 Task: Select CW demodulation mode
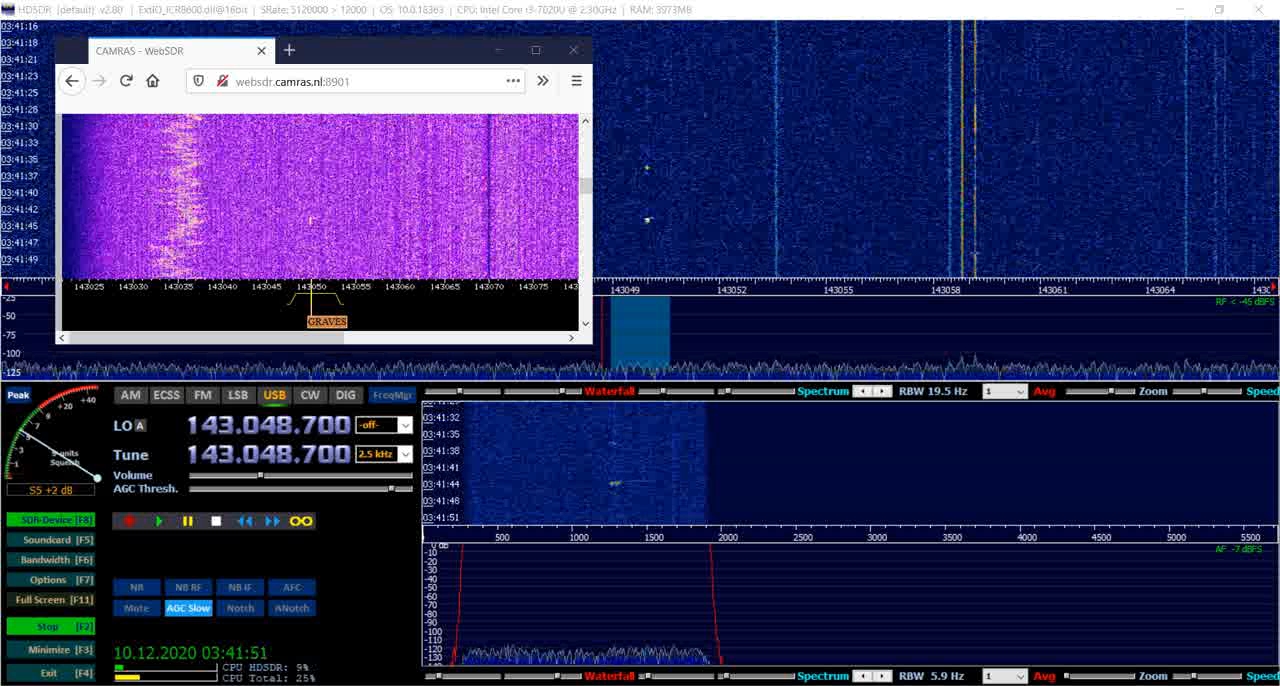pos(310,395)
